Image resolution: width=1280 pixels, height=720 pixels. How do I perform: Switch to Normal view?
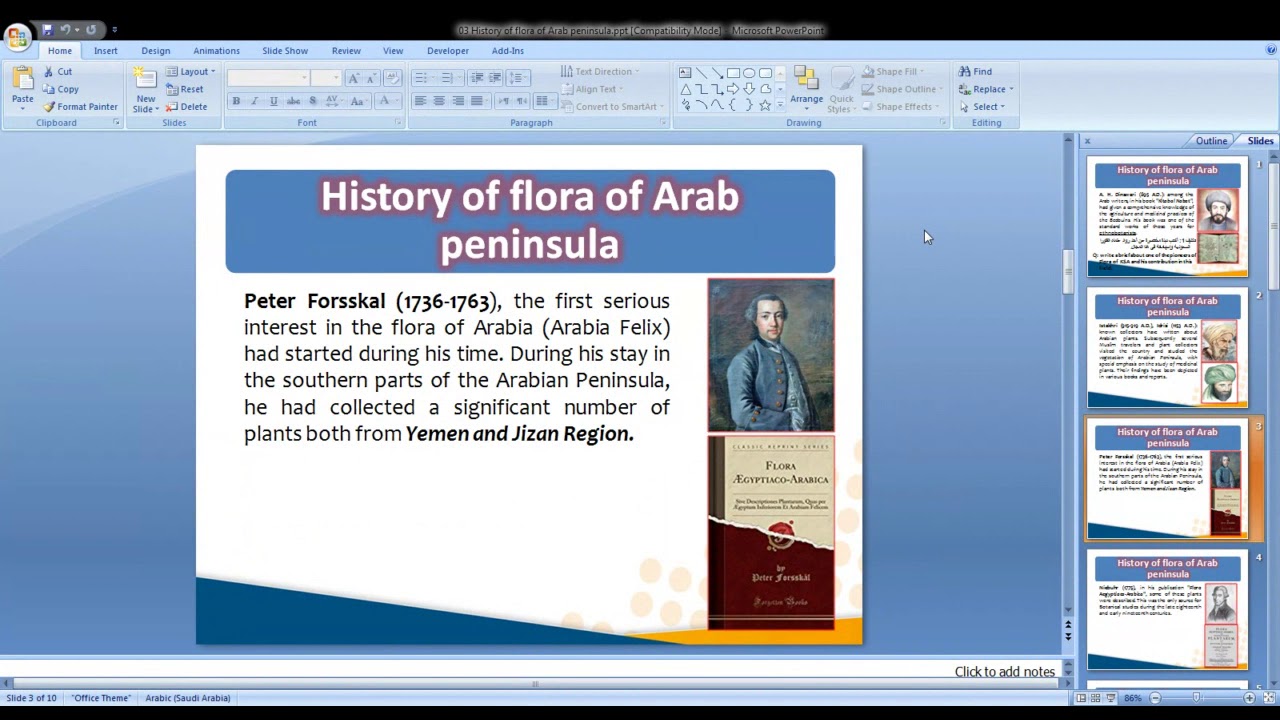coord(1081,698)
